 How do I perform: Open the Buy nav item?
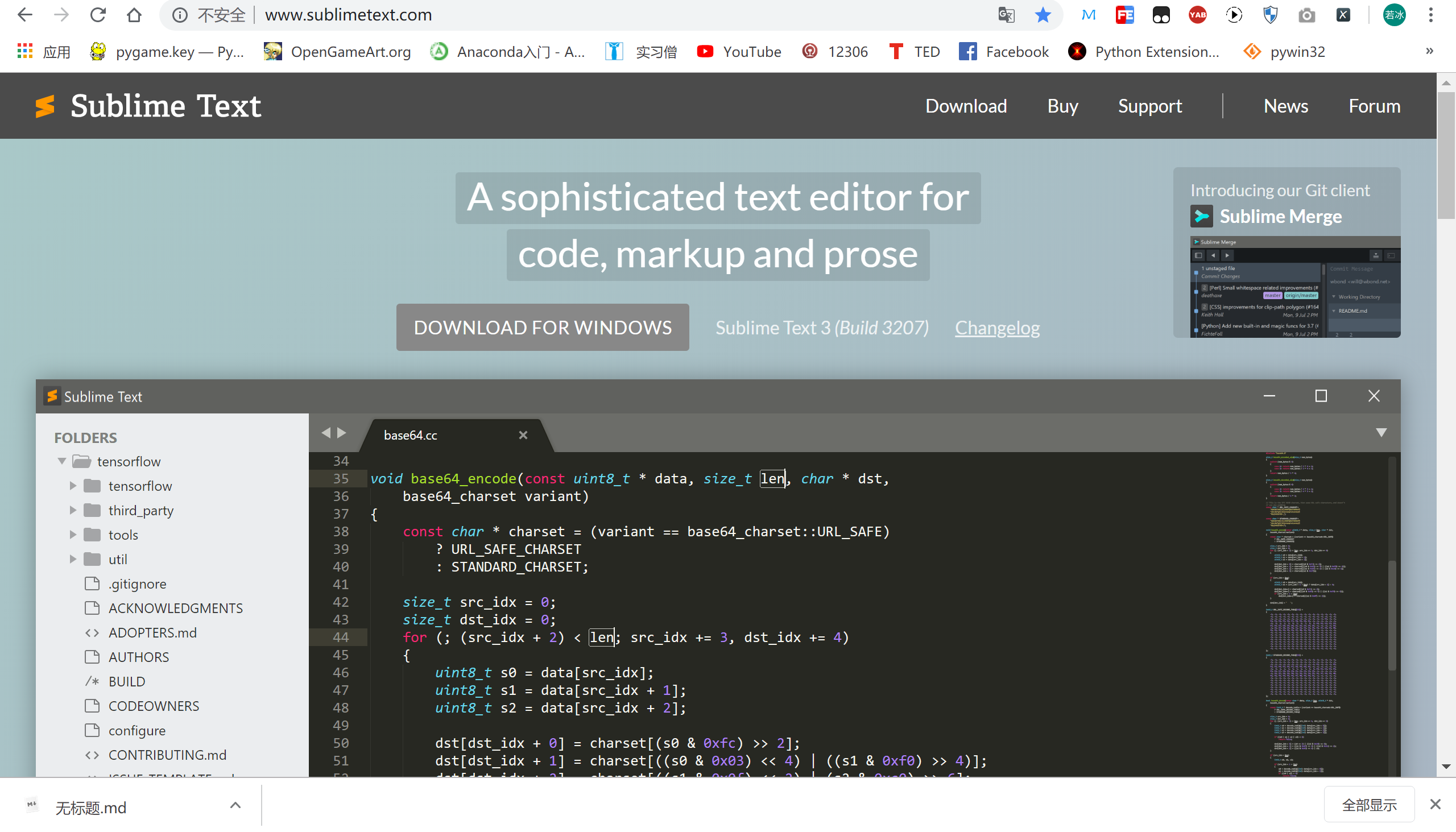click(1062, 106)
